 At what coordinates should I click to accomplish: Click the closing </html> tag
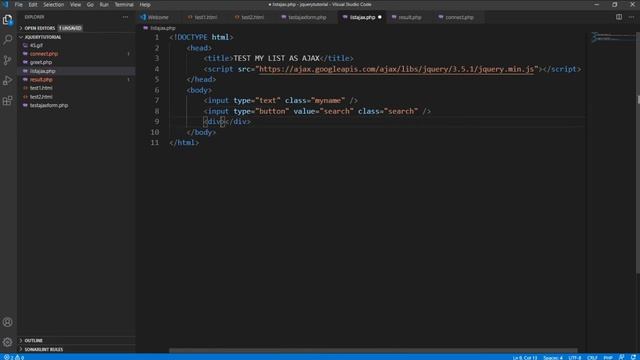point(184,142)
